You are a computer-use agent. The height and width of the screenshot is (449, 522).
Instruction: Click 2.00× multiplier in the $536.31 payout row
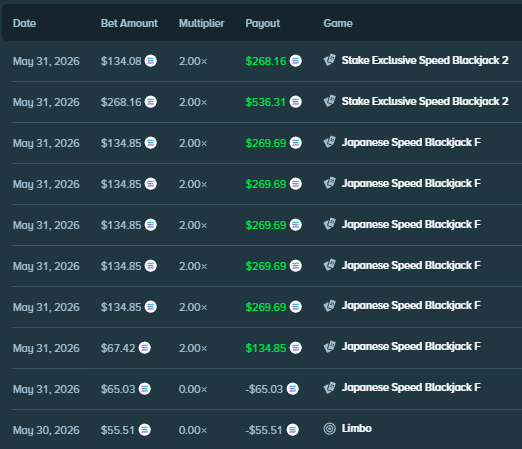[x=193, y=102]
